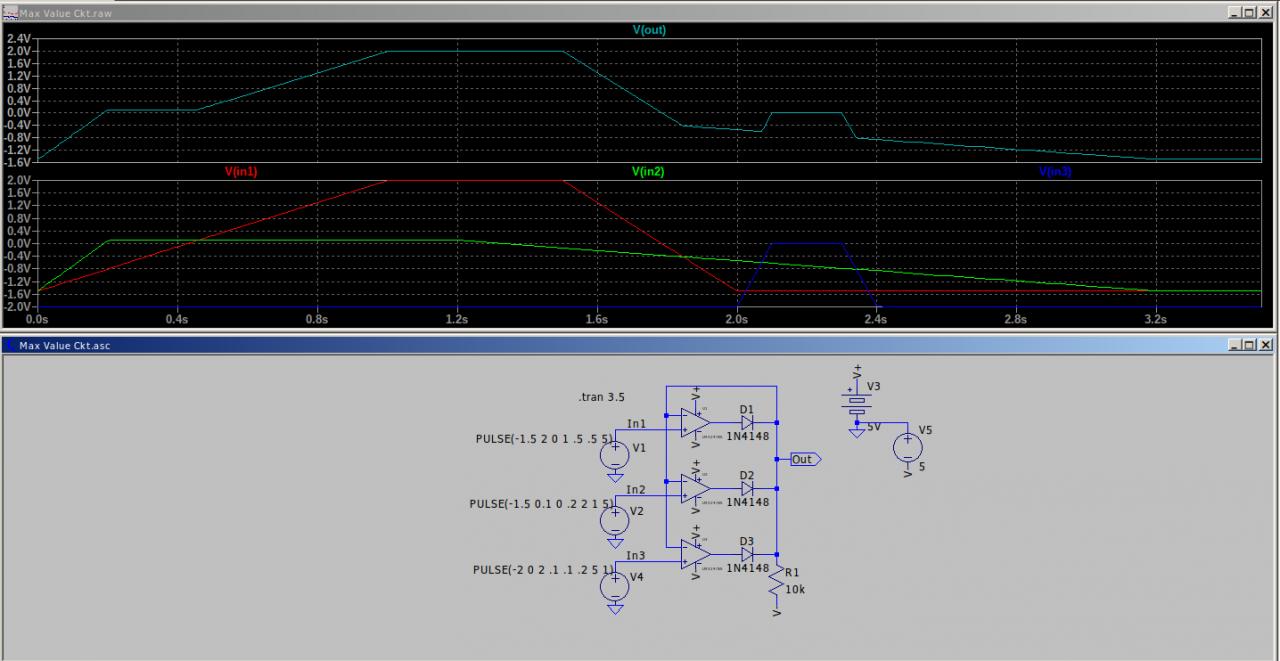
Task: Click the -1.6V label on V(out) axis
Action: 19,161
